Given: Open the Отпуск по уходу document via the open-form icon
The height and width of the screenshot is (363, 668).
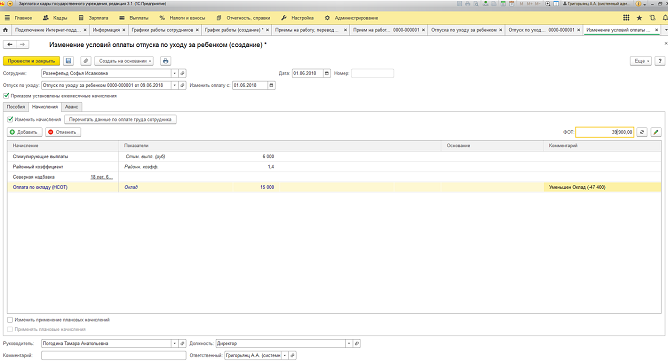Looking at the screenshot, I should 182,85.
